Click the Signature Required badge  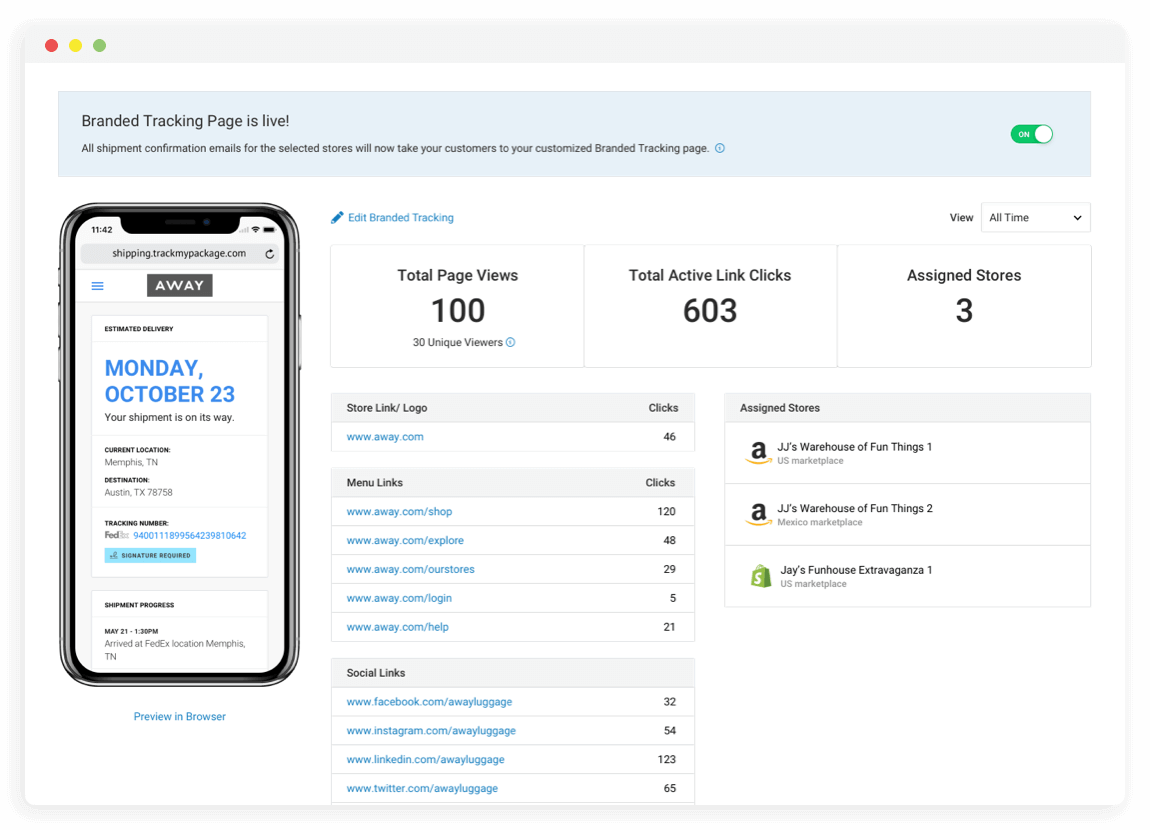tap(150, 555)
